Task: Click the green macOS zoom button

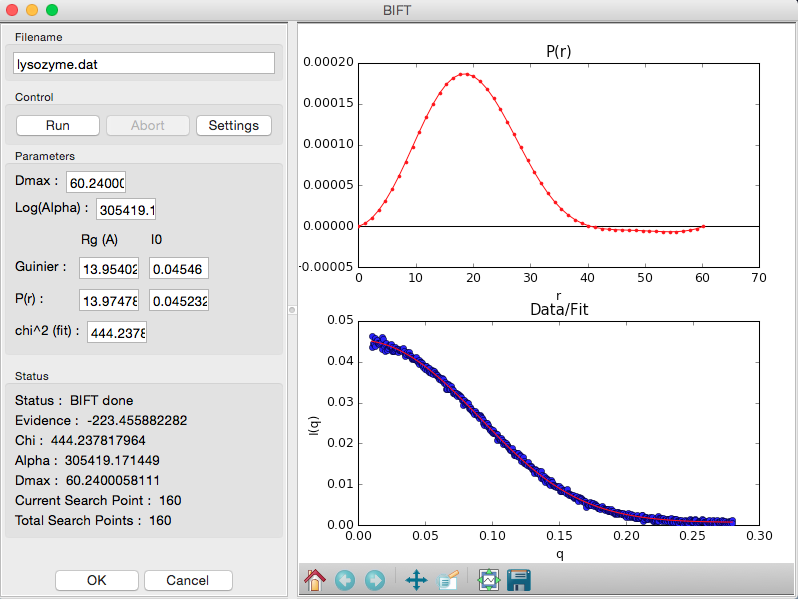Action: tap(52, 10)
